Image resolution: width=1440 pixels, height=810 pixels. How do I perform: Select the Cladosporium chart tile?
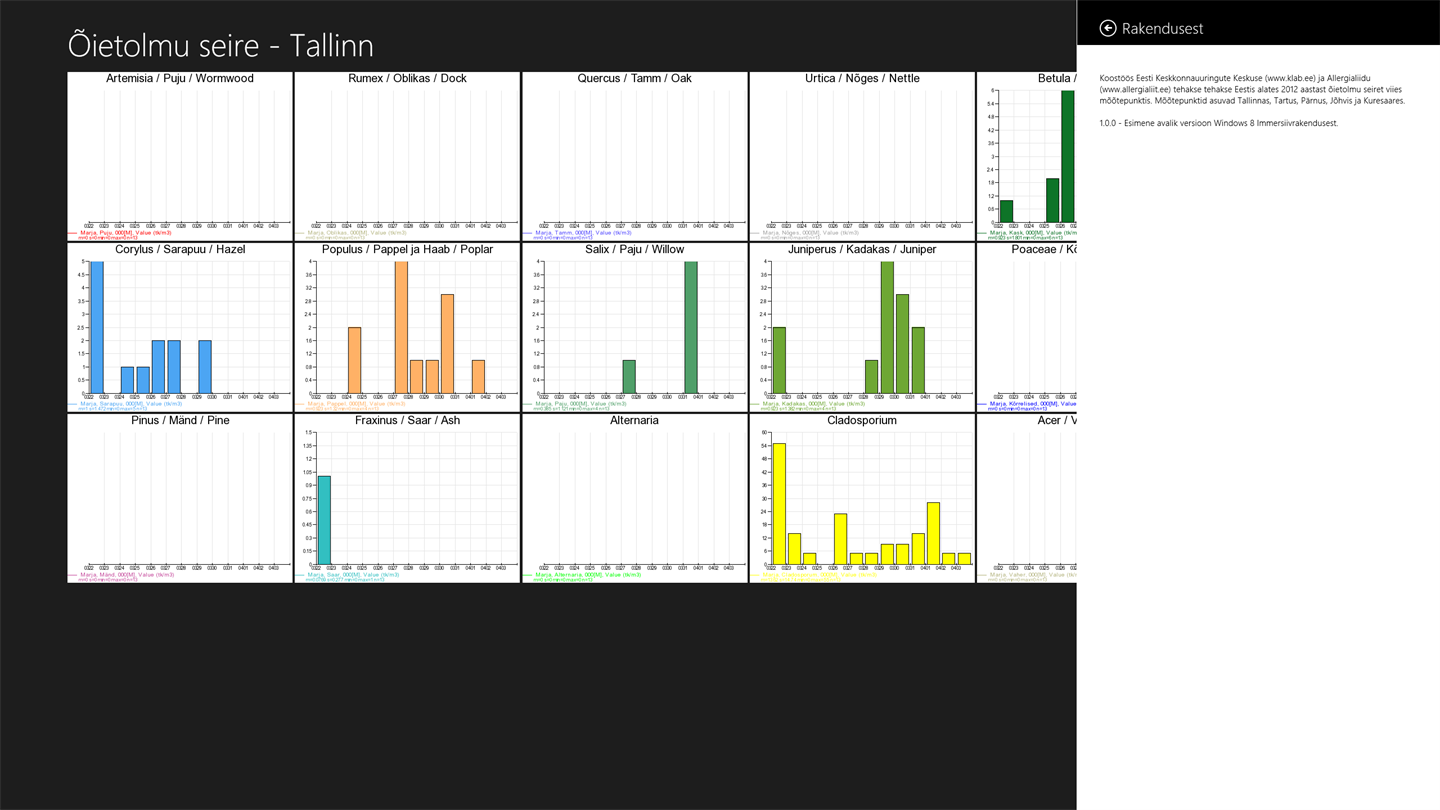[x=862, y=498]
